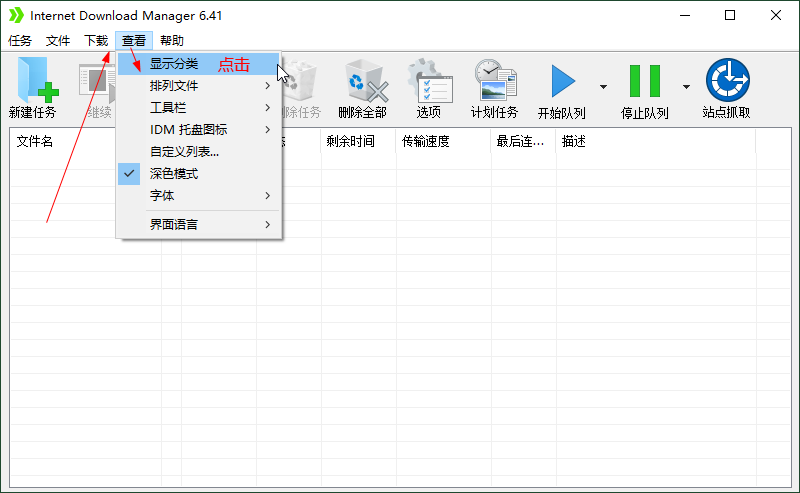Screen dimensions: 800x493
Task: Open 计划任务 clock scheduler icon
Action: click(495, 80)
